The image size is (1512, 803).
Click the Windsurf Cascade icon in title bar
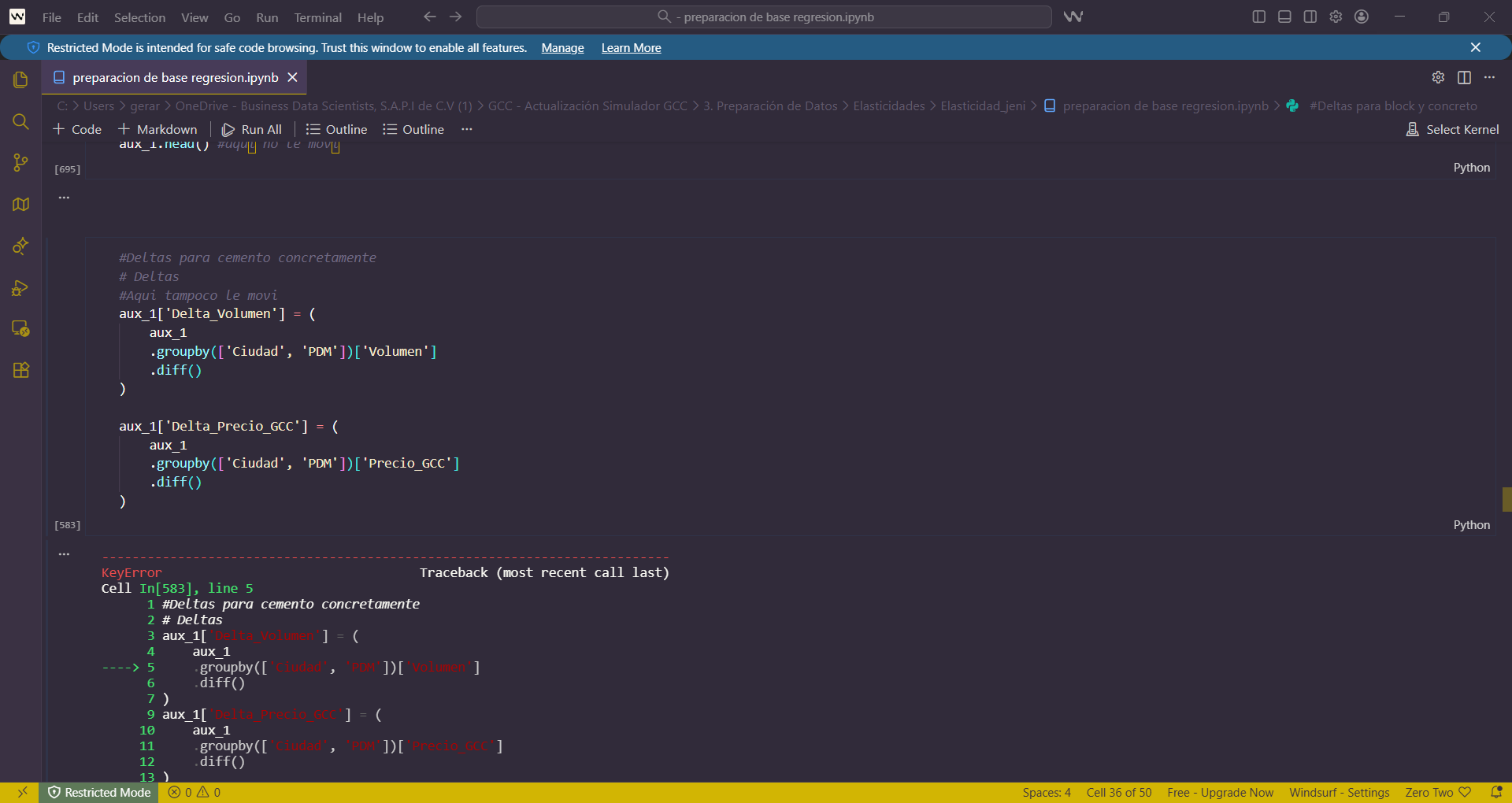click(1073, 17)
